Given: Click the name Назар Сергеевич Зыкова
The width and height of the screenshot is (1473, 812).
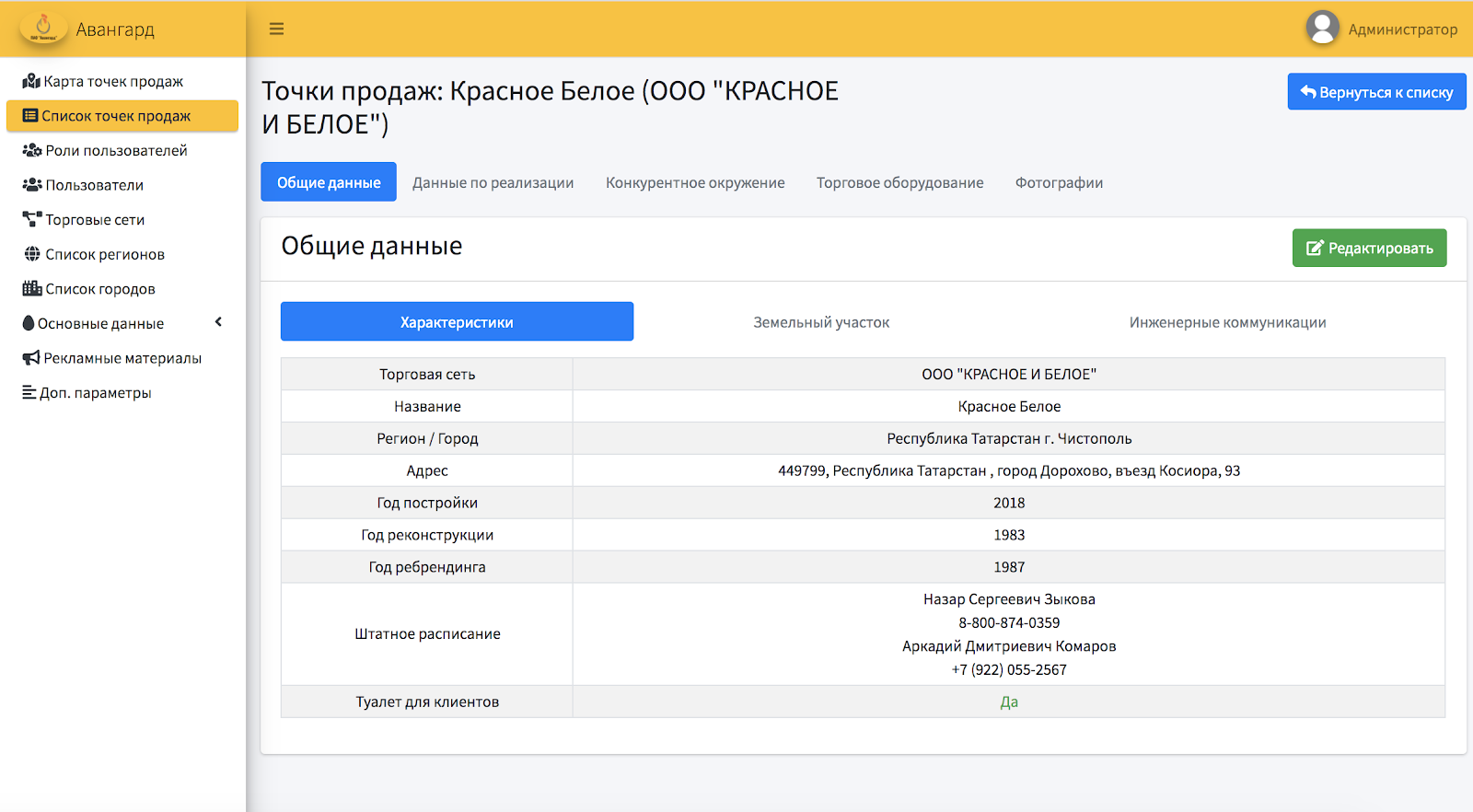Looking at the screenshot, I should [x=1009, y=599].
